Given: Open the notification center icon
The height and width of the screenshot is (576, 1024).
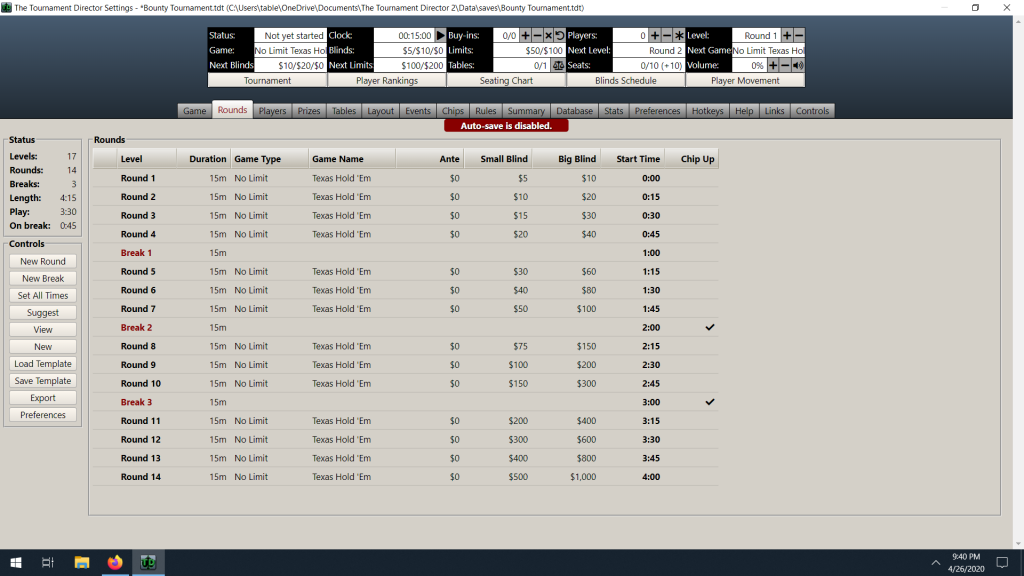Looking at the screenshot, I should [x=1002, y=562].
